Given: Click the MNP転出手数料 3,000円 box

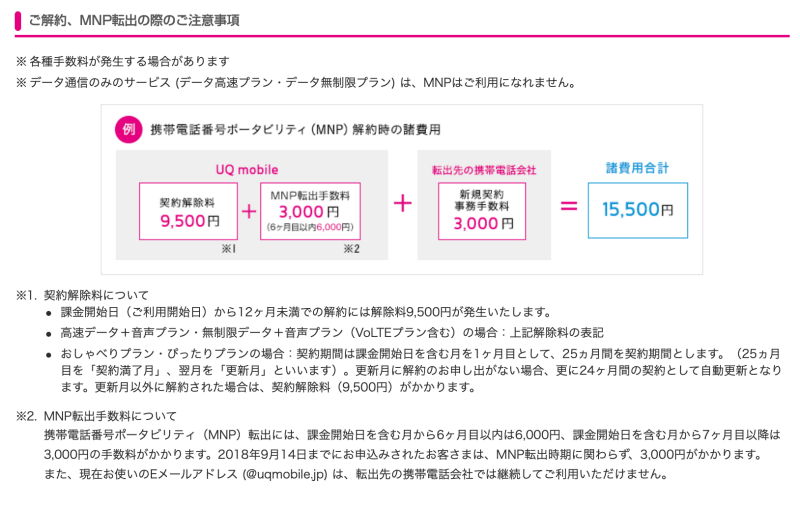Looking at the screenshot, I should (310, 211).
